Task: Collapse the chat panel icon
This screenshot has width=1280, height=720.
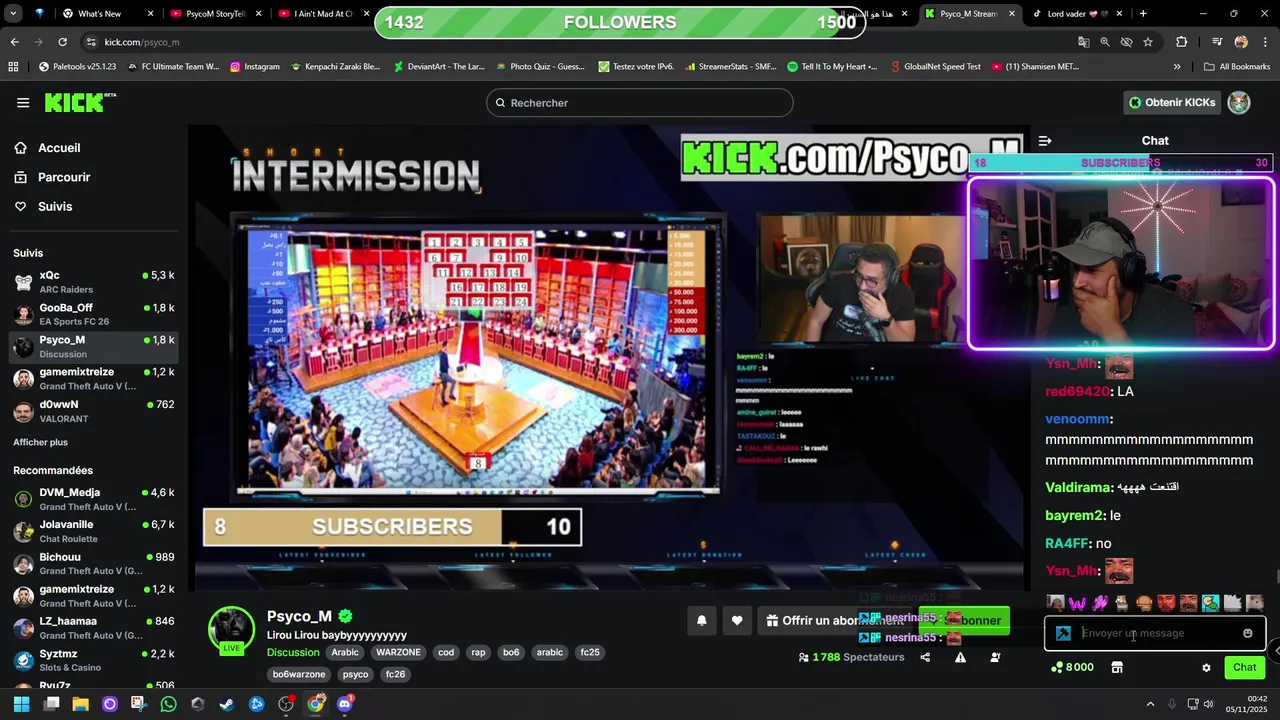Action: tap(1045, 141)
